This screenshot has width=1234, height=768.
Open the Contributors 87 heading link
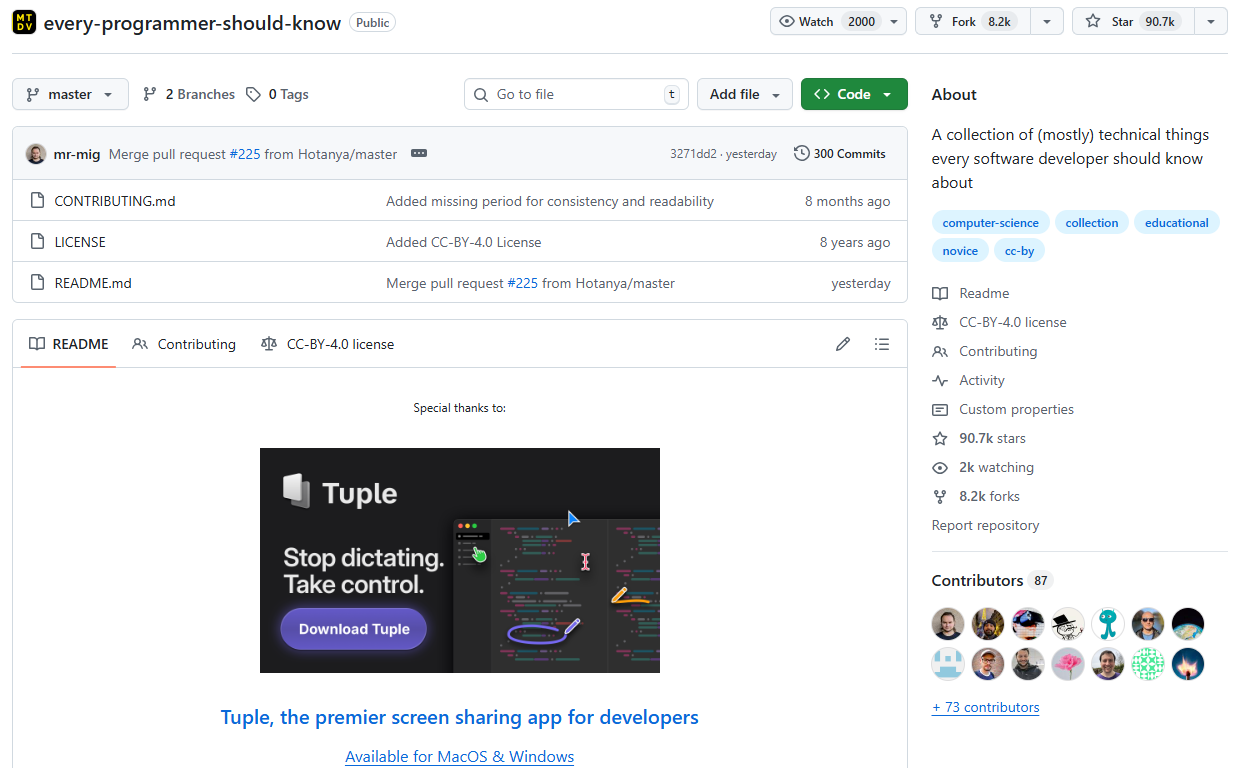click(992, 580)
